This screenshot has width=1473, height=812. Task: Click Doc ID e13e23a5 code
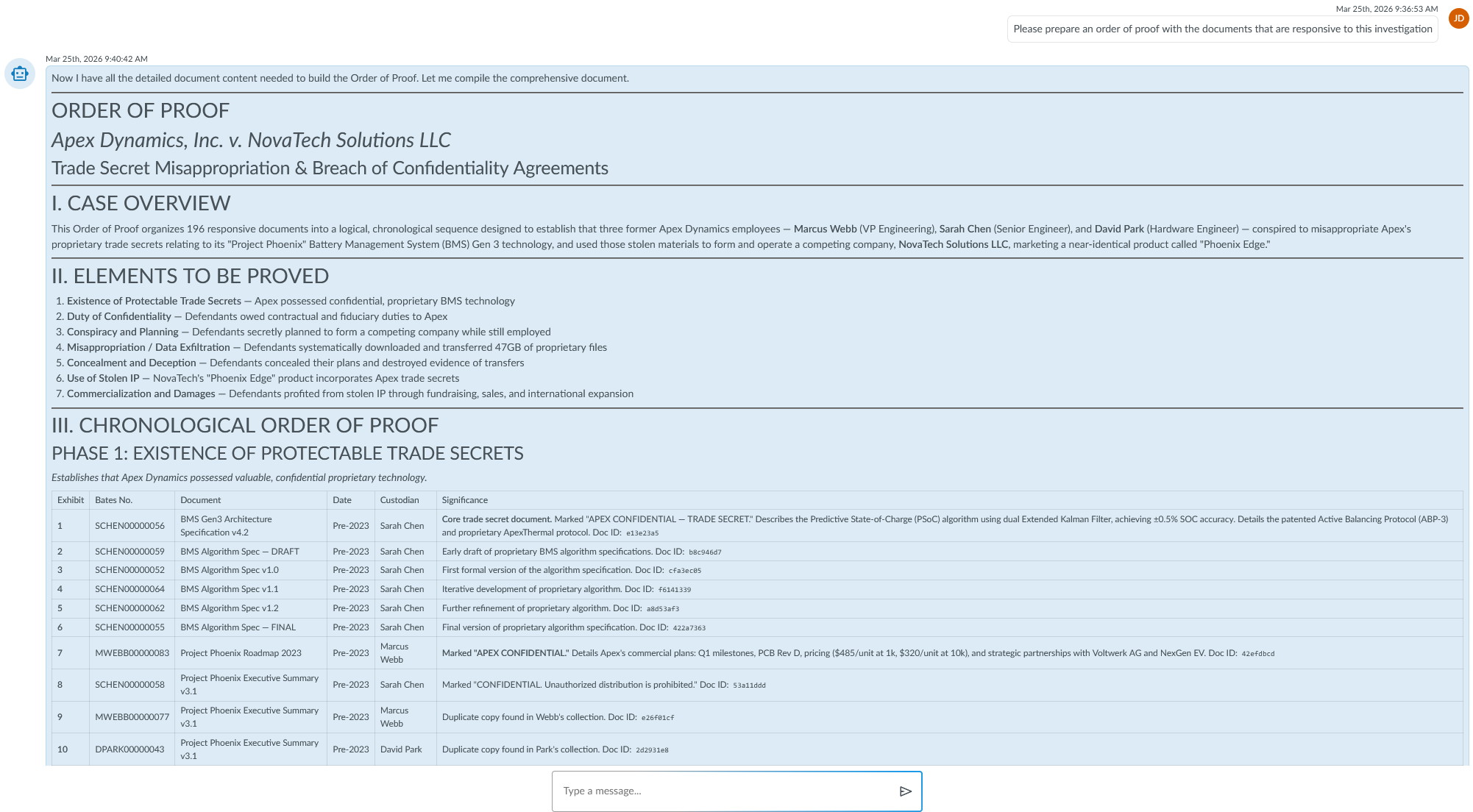(x=642, y=533)
